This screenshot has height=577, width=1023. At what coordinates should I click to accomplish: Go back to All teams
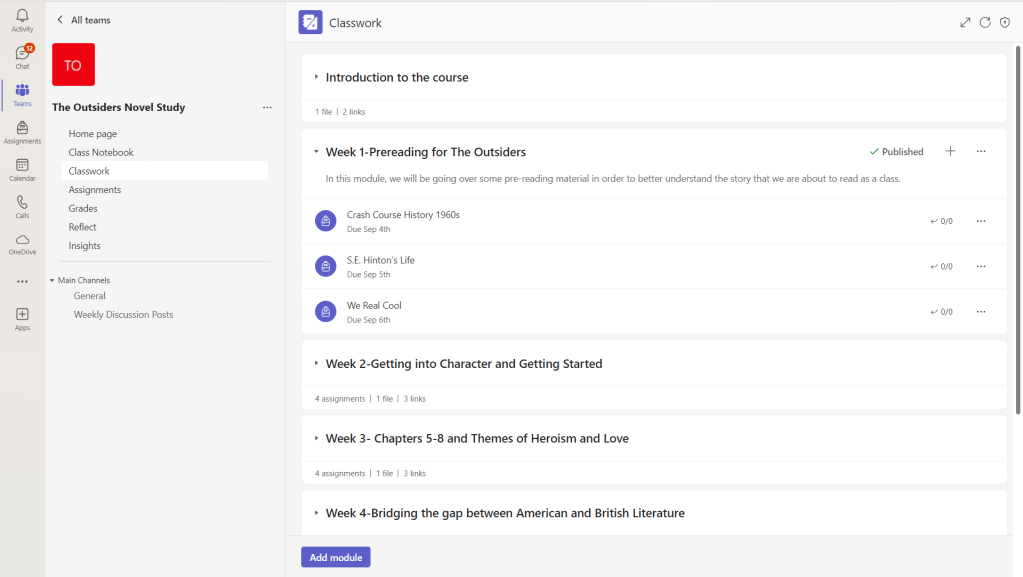pyautogui.click(x=84, y=20)
